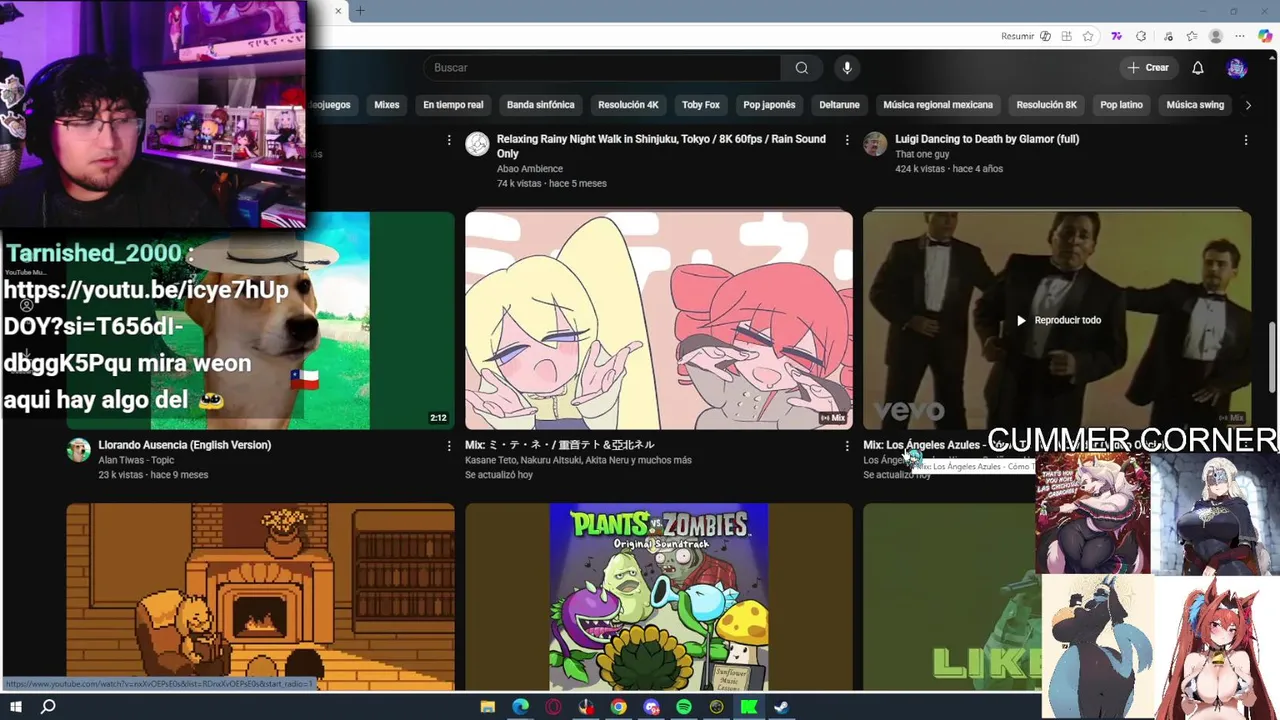Open the browser Settings and more menu

1240,36
